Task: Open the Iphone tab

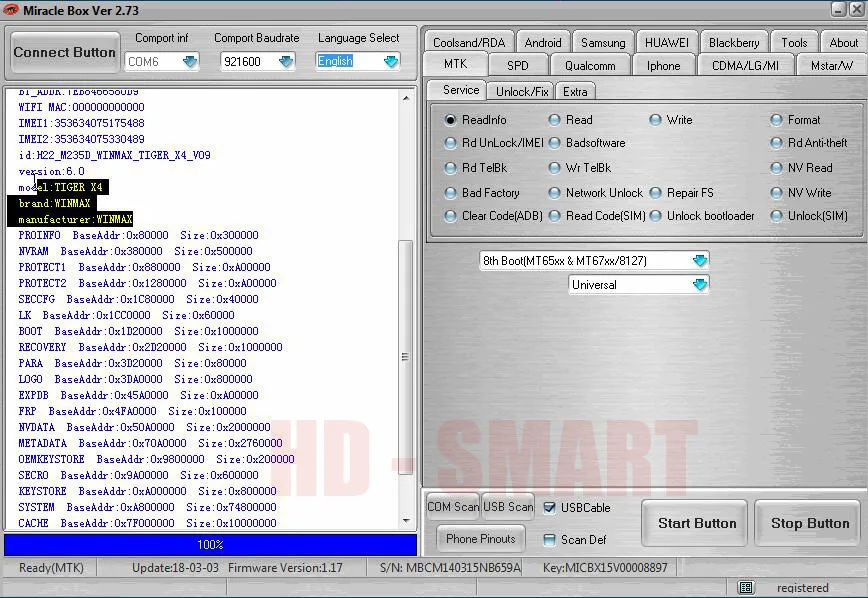Action: [x=663, y=65]
